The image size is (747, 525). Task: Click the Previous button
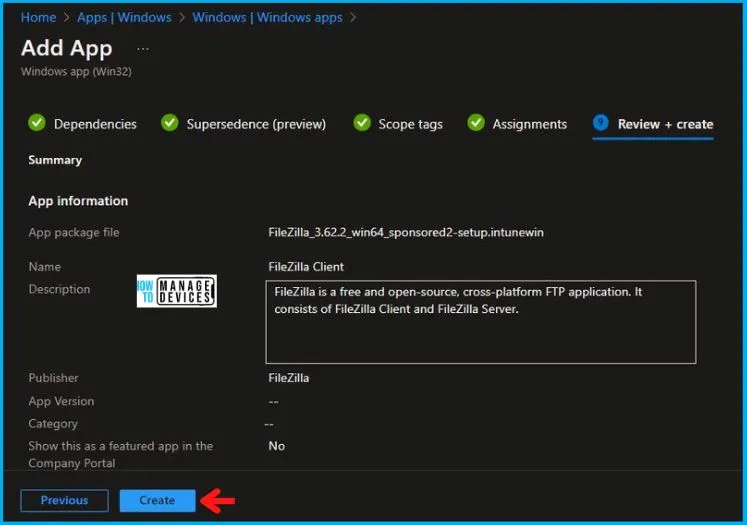tap(64, 500)
